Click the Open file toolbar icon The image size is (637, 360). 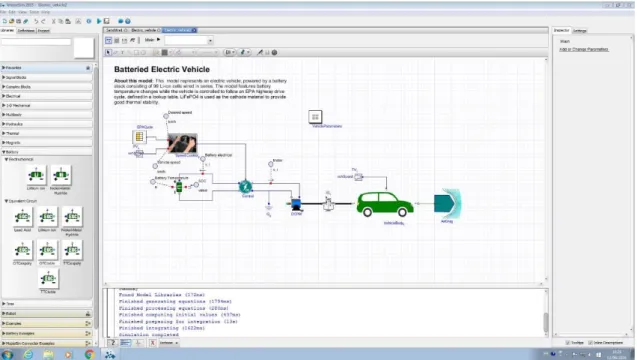click(11, 21)
